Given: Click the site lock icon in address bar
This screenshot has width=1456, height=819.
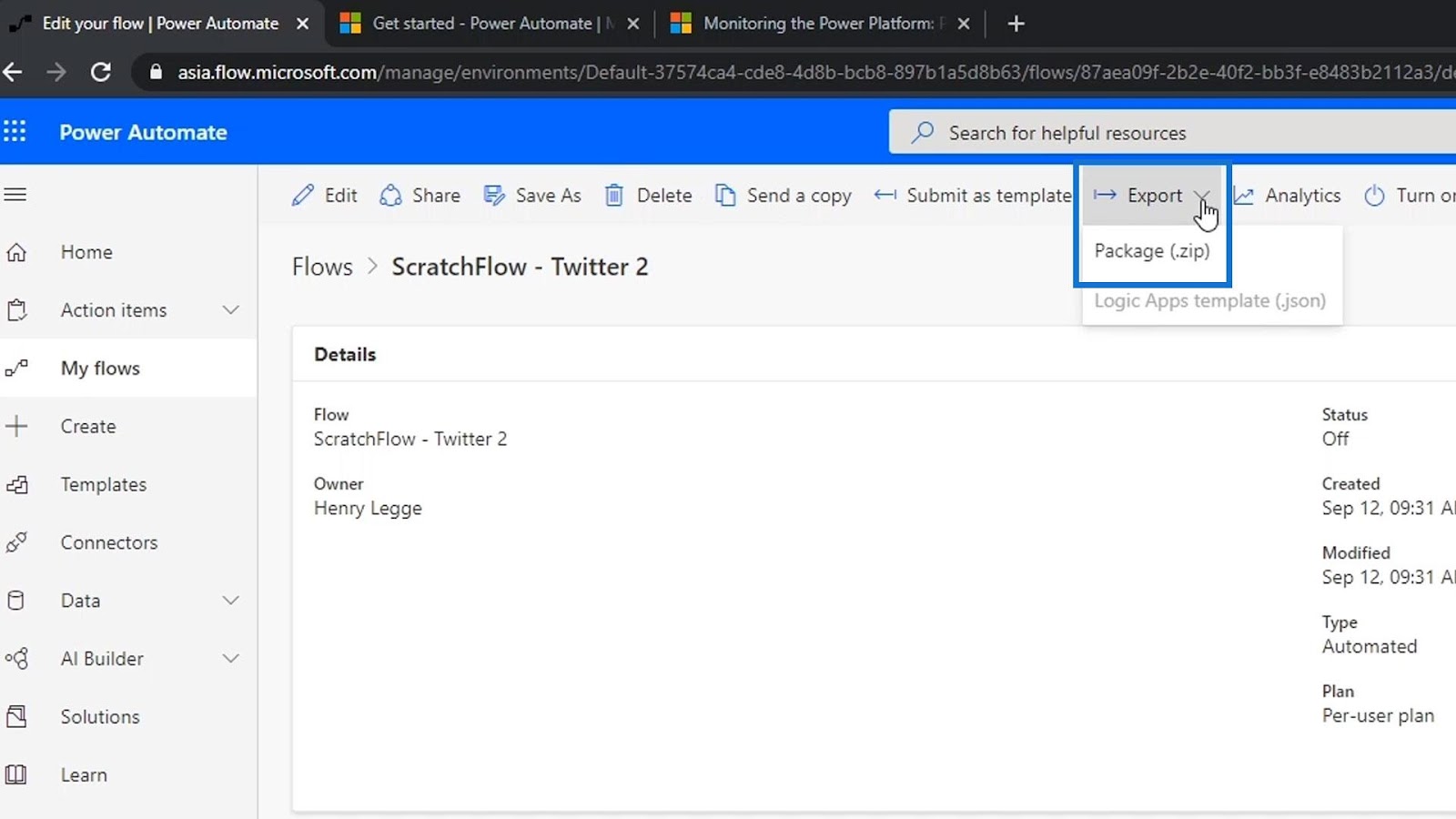Looking at the screenshot, I should pos(156,72).
